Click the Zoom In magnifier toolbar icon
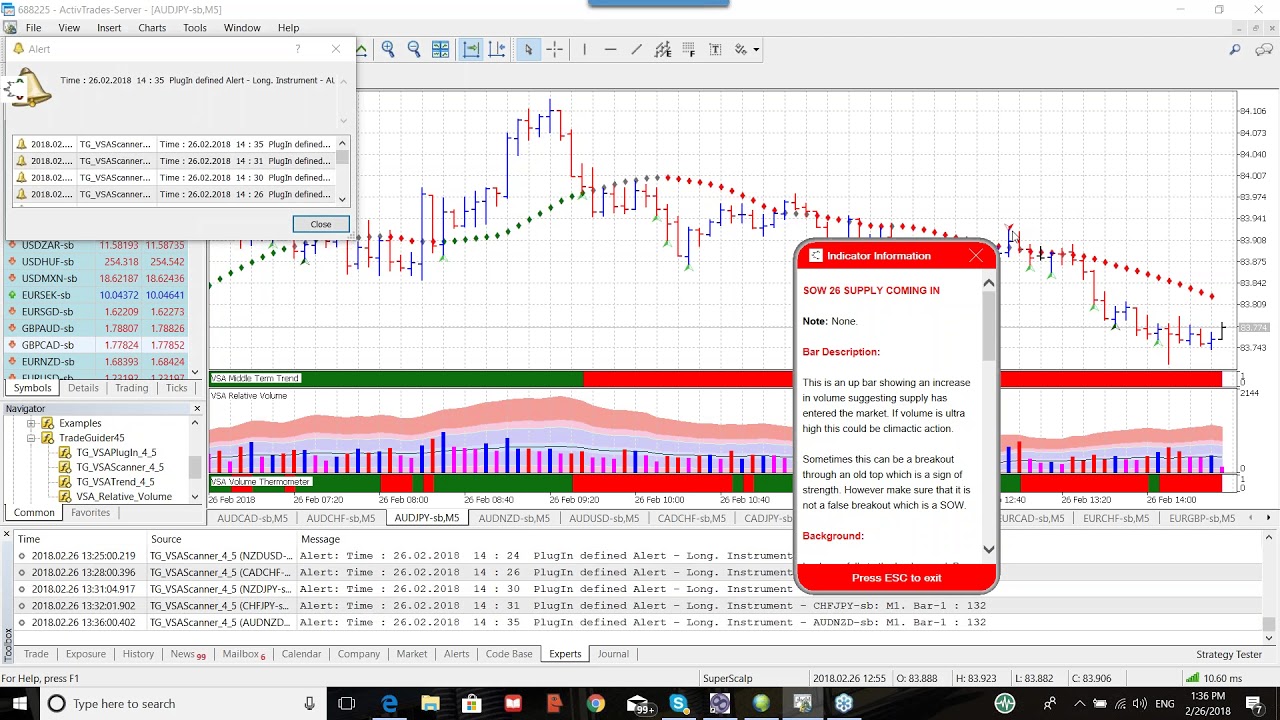Image resolution: width=1280 pixels, height=720 pixels. [388, 49]
